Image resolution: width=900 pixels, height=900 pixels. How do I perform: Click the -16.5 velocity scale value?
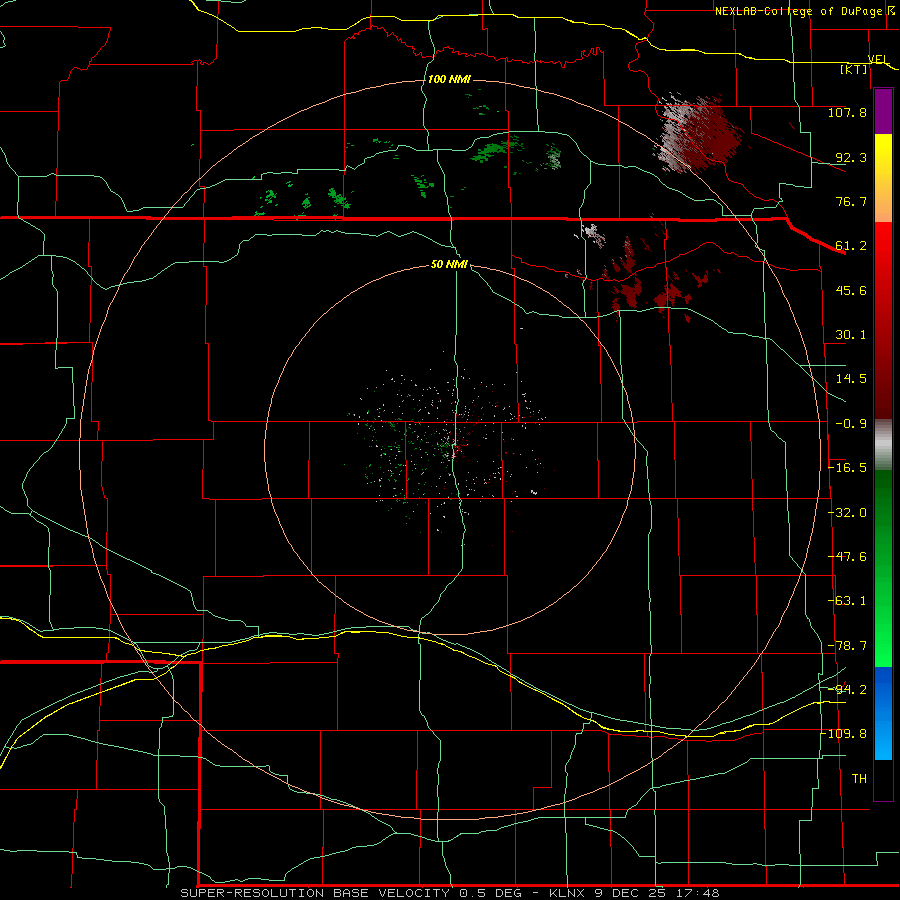[x=847, y=468]
